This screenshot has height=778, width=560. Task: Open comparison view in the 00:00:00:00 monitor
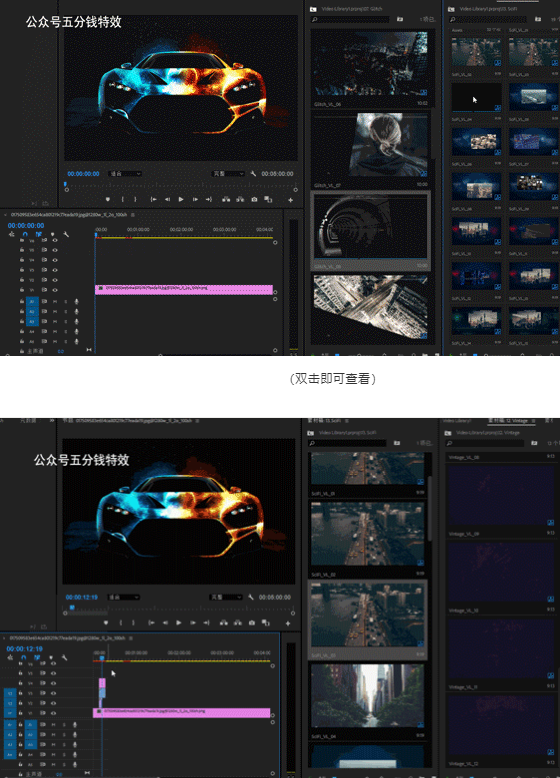[x=268, y=199]
